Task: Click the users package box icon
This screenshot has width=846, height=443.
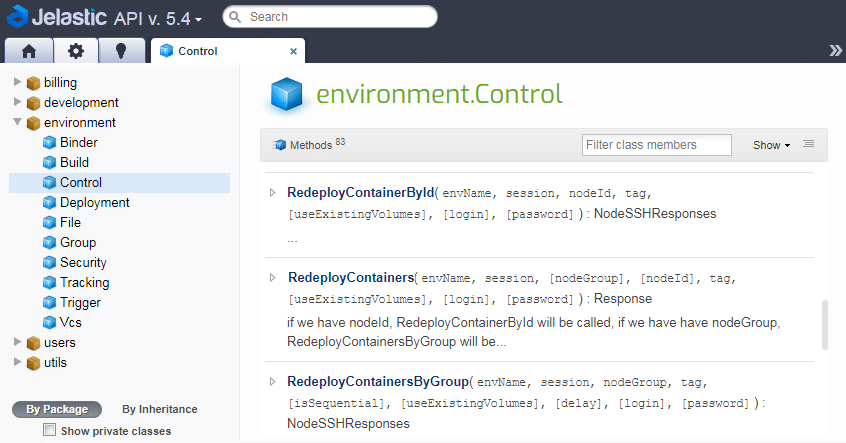Action: pyautogui.click(x=33, y=343)
